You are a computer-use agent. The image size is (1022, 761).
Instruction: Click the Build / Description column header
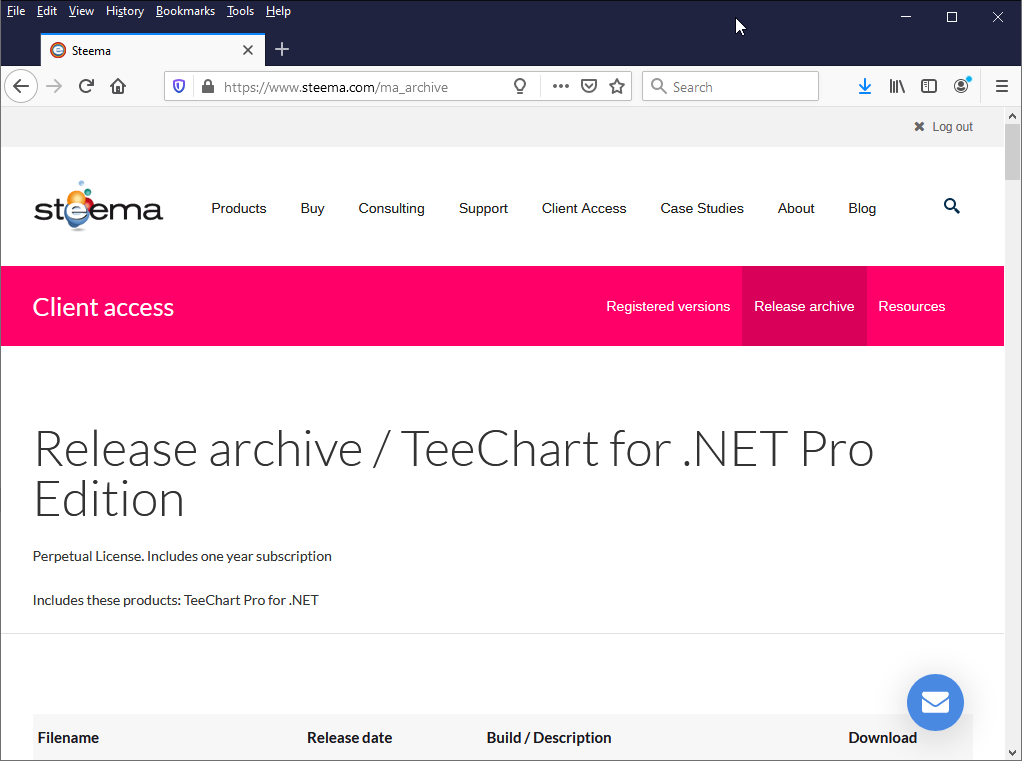pyautogui.click(x=549, y=738)
